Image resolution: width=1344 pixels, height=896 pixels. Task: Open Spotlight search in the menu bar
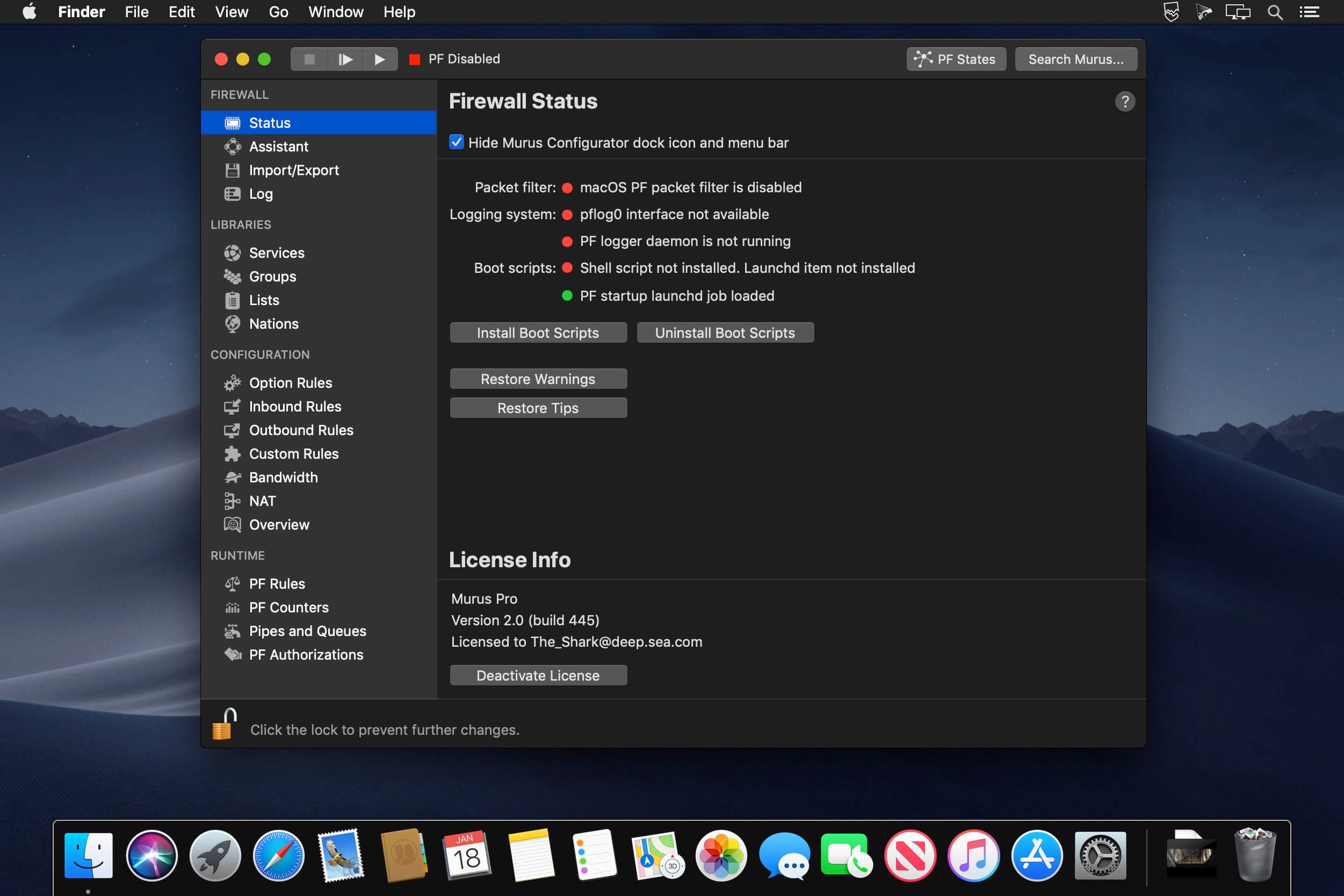click(1275, 12)
